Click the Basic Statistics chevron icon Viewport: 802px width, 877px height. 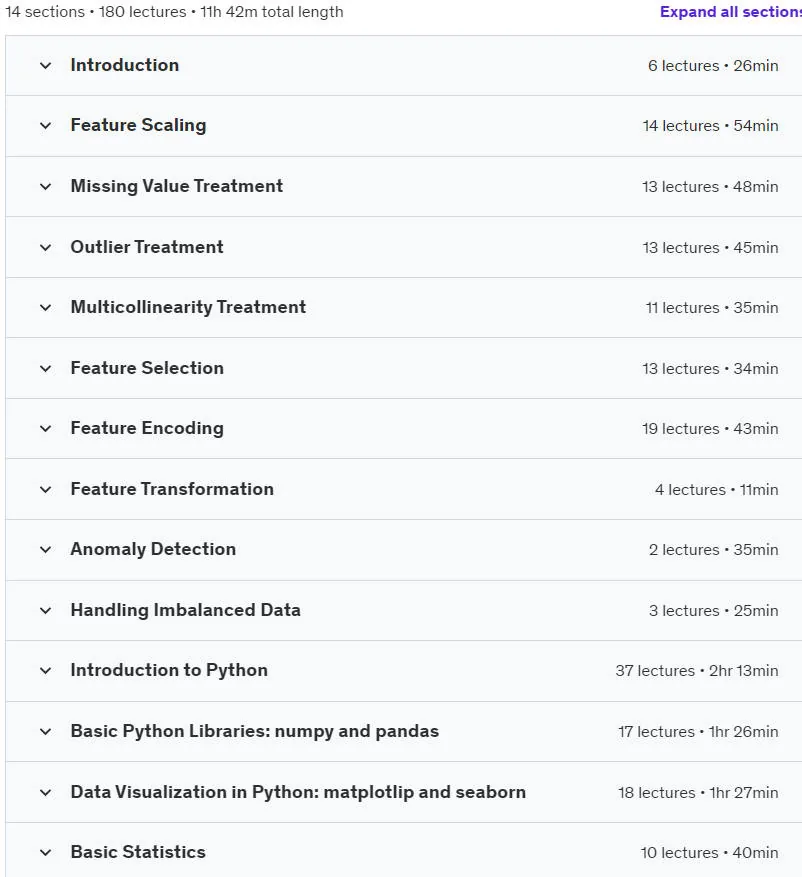pyautogui.click(x=45, y=853)
